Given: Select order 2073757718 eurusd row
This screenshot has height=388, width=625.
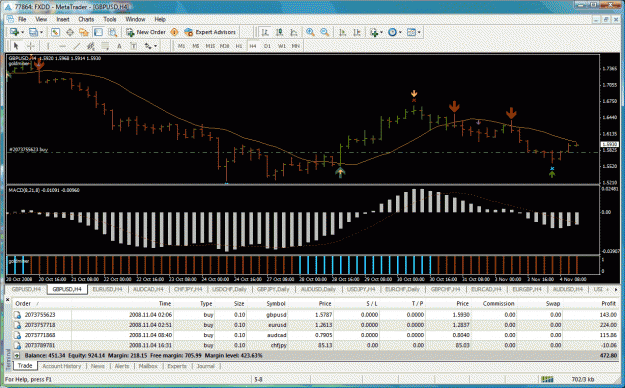Looking at the screenshot, I should coord(315,325).
